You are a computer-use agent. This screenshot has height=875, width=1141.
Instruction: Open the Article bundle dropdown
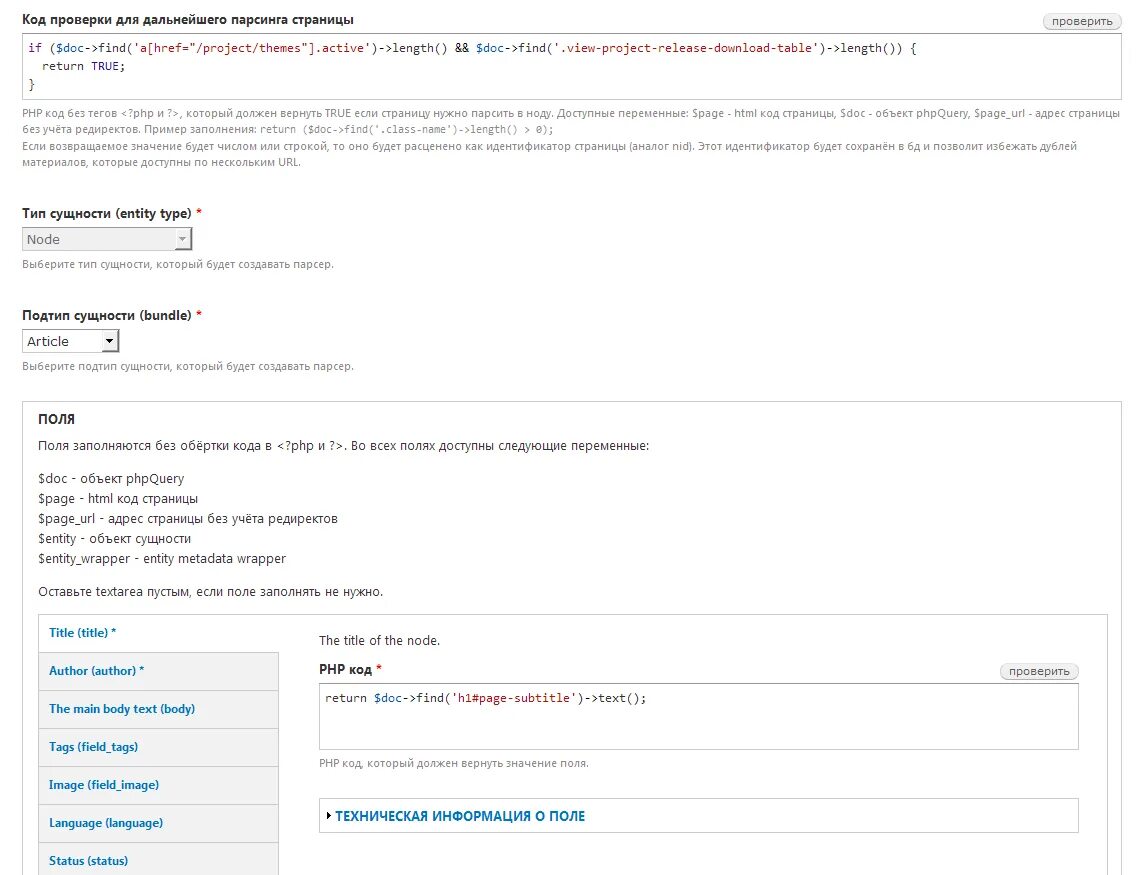(70, 341)
